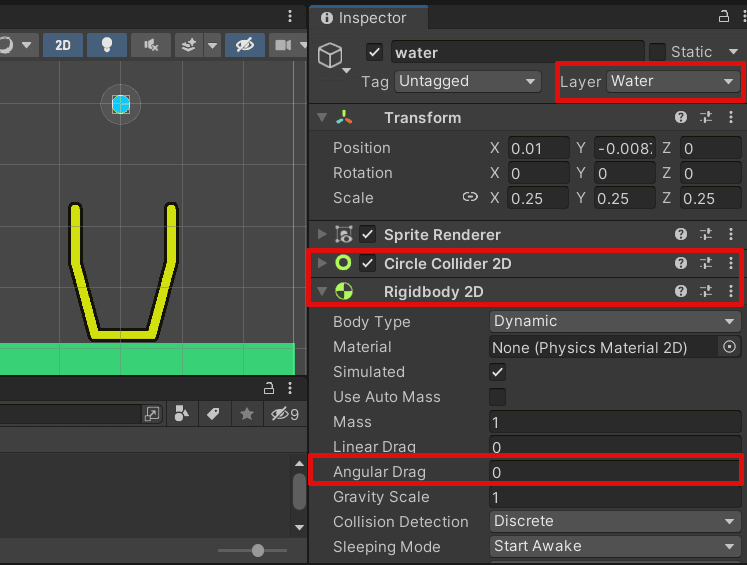Open Collision Detection dropdown showing Discrete
747x565 pixels.
point(615,521)
